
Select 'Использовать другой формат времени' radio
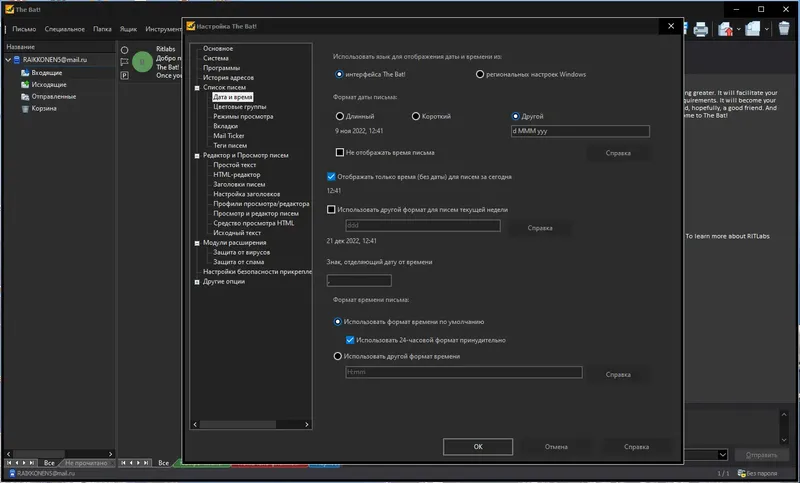tap(337, 356)
